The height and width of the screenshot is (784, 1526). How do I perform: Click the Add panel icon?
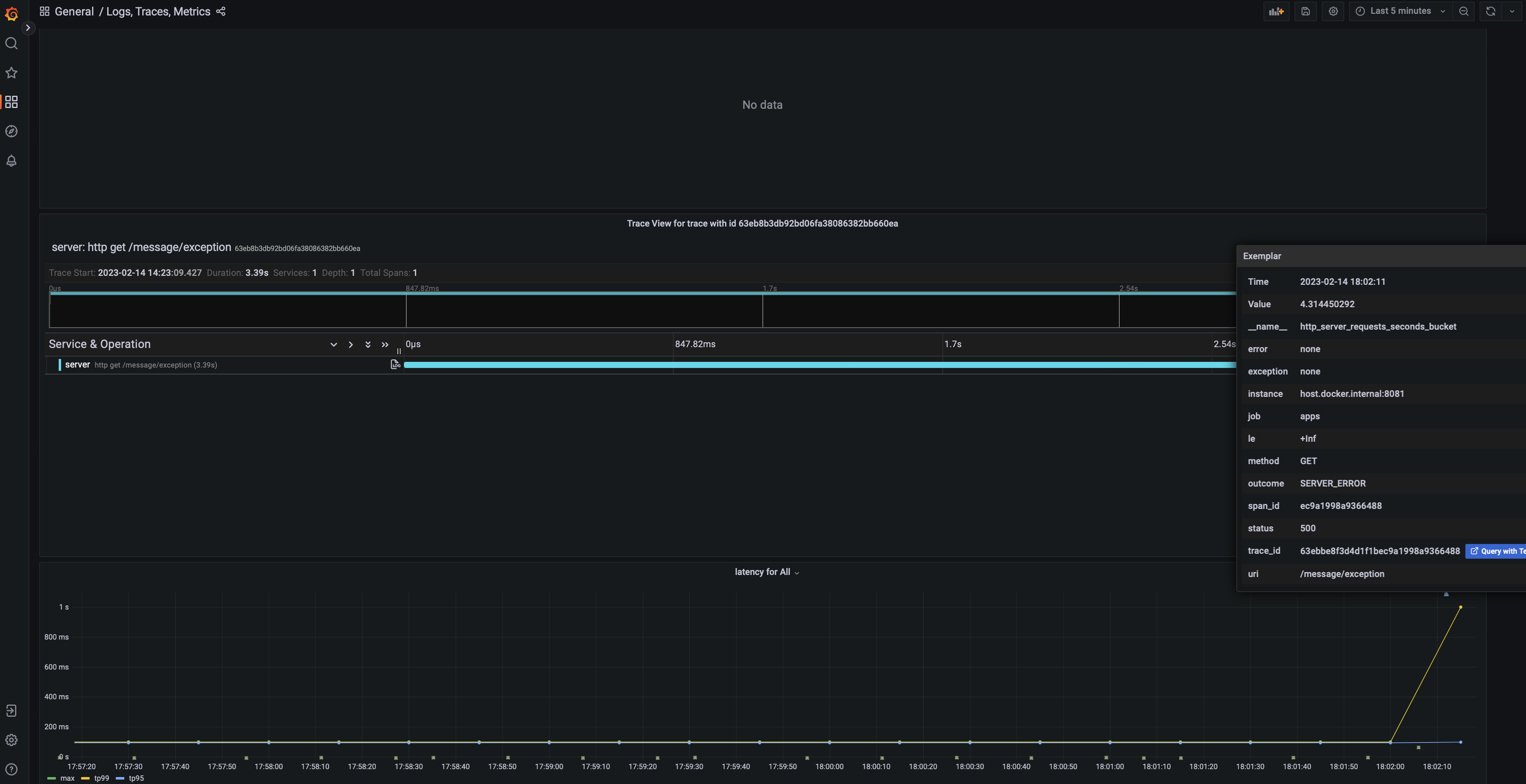point(1276,11)
